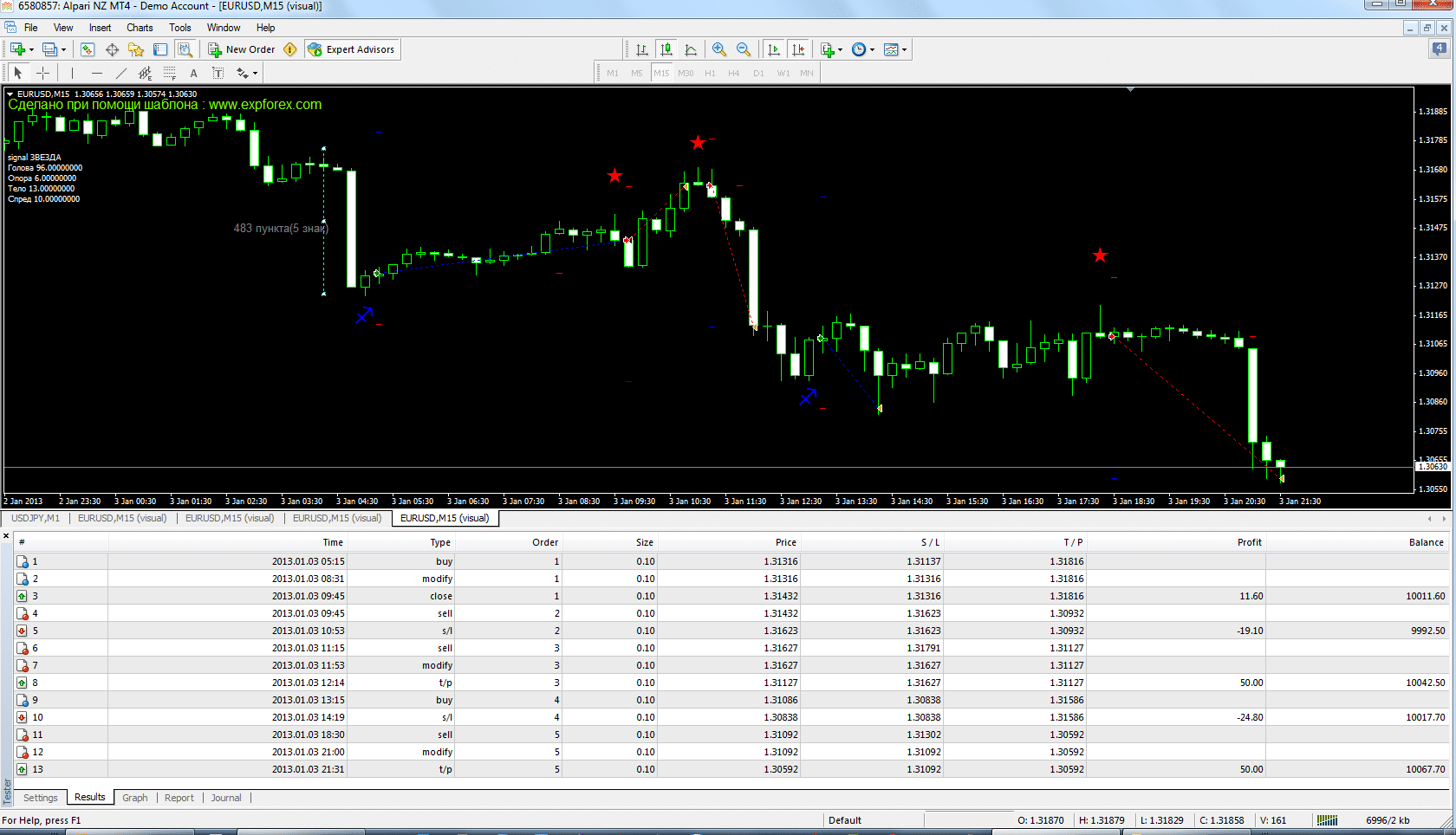Click the Default profile in status bar
Viewport: 1456px width, 835px height.
click(845, 820)
